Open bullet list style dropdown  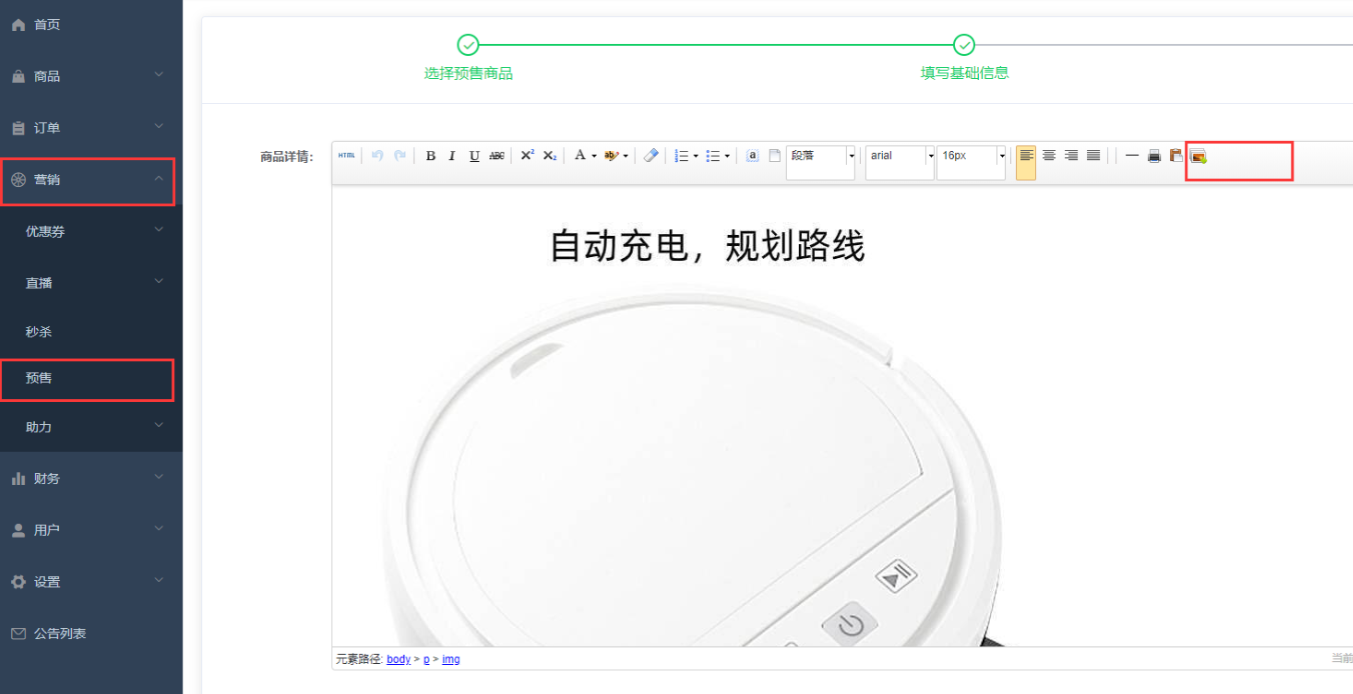(728, 156)
